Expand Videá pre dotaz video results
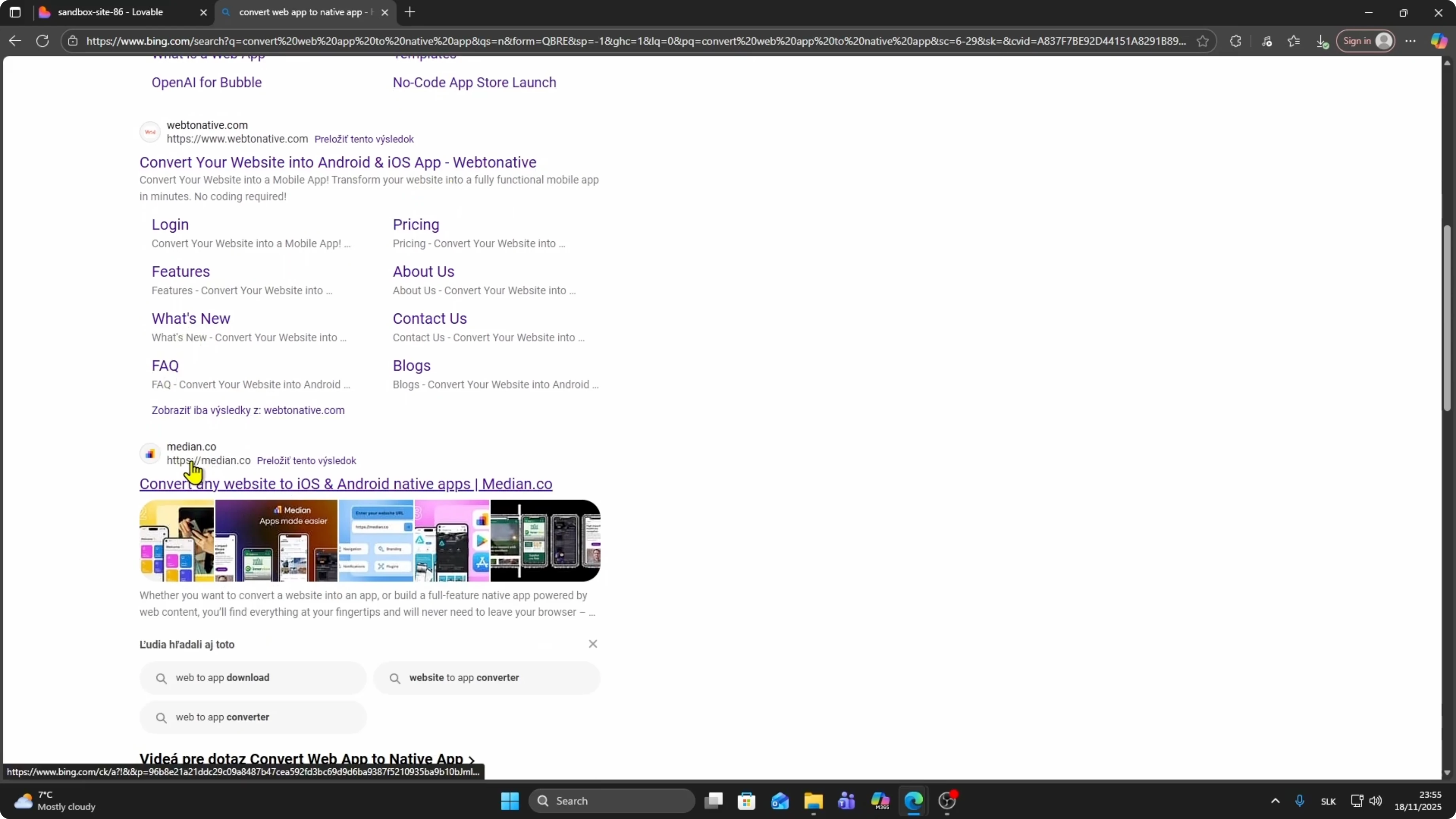 click(307, 758)
